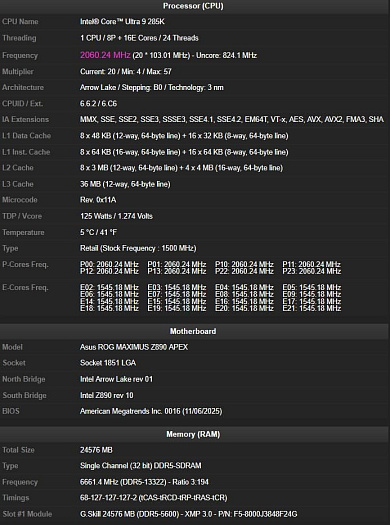Click the pink 2060.24 MHz frequency value
The width and height of the screenshot is (390, 525).
point(105,55)
